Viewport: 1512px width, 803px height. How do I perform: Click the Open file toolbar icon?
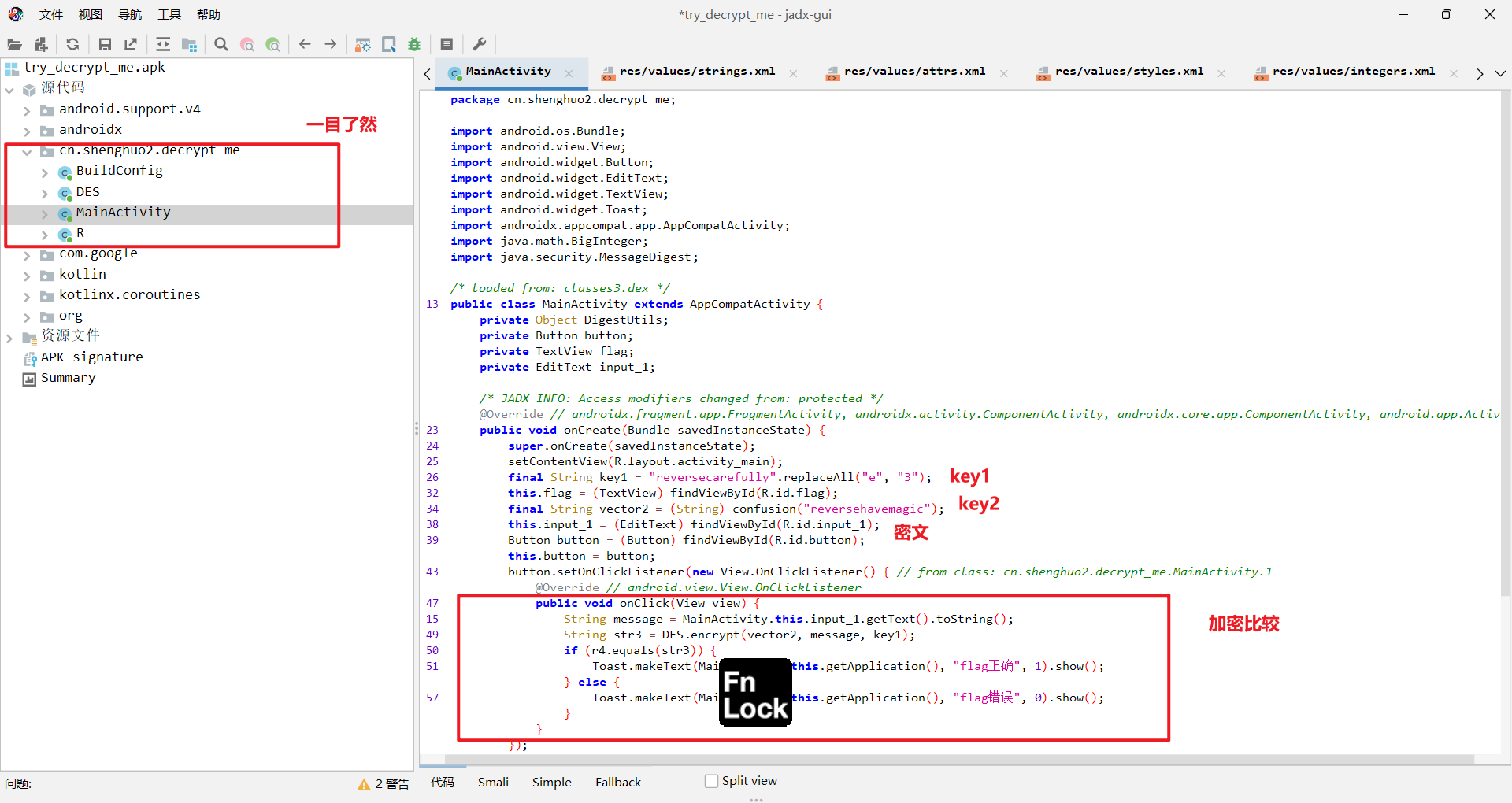pos(14,44)
